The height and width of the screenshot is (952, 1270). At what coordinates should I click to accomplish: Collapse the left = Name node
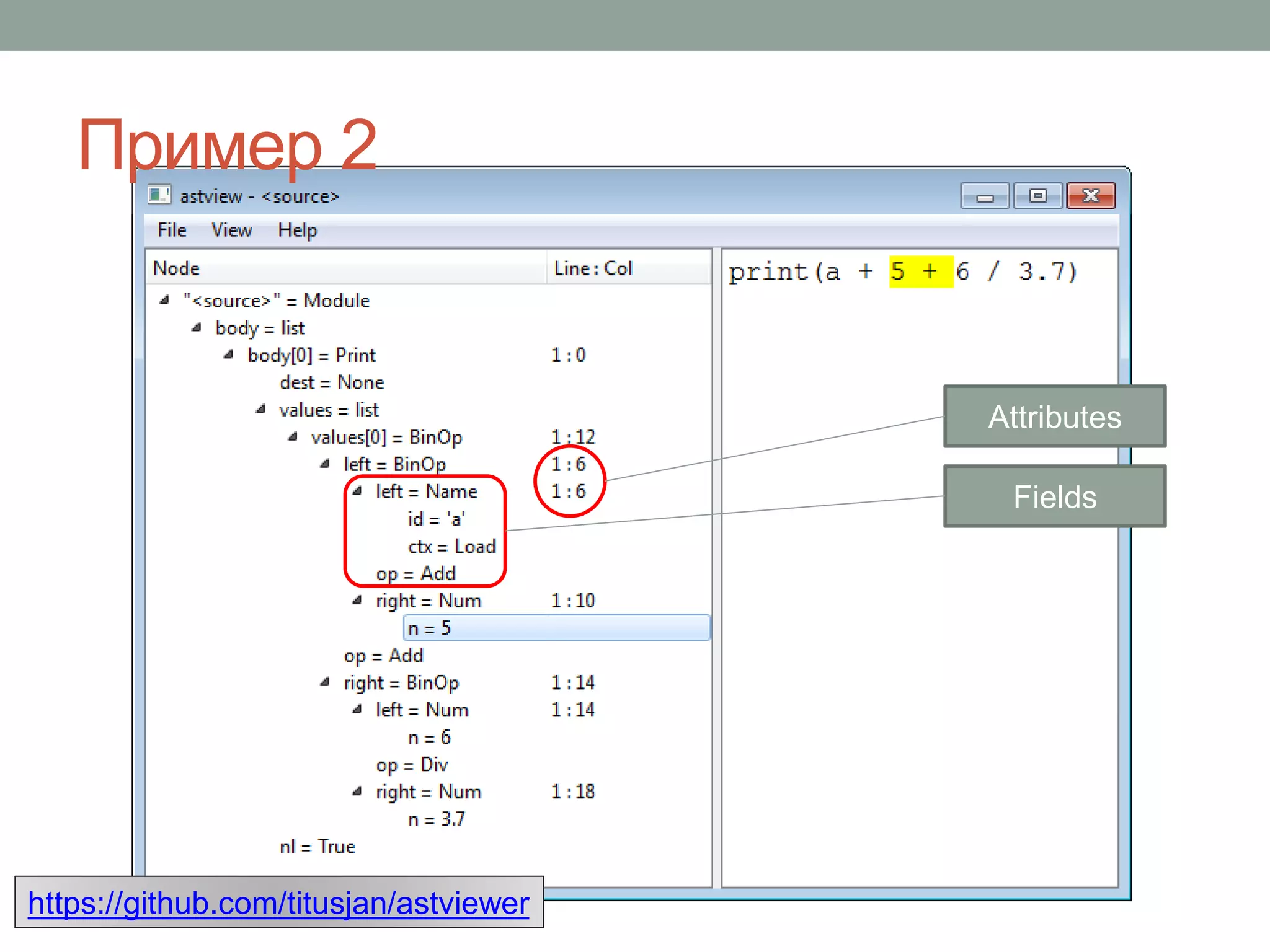click(x=357, y=491)
